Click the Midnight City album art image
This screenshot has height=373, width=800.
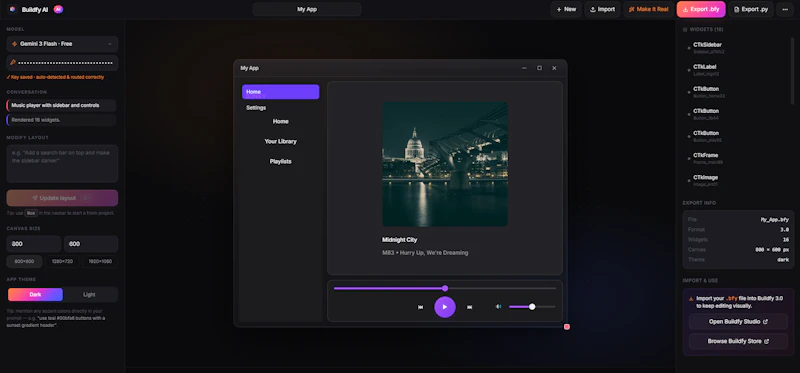coord(445,164)
